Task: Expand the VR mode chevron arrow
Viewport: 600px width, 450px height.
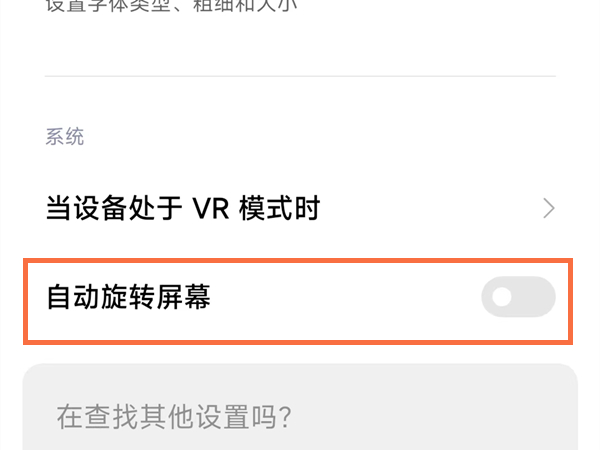Action: coord(549,209)
